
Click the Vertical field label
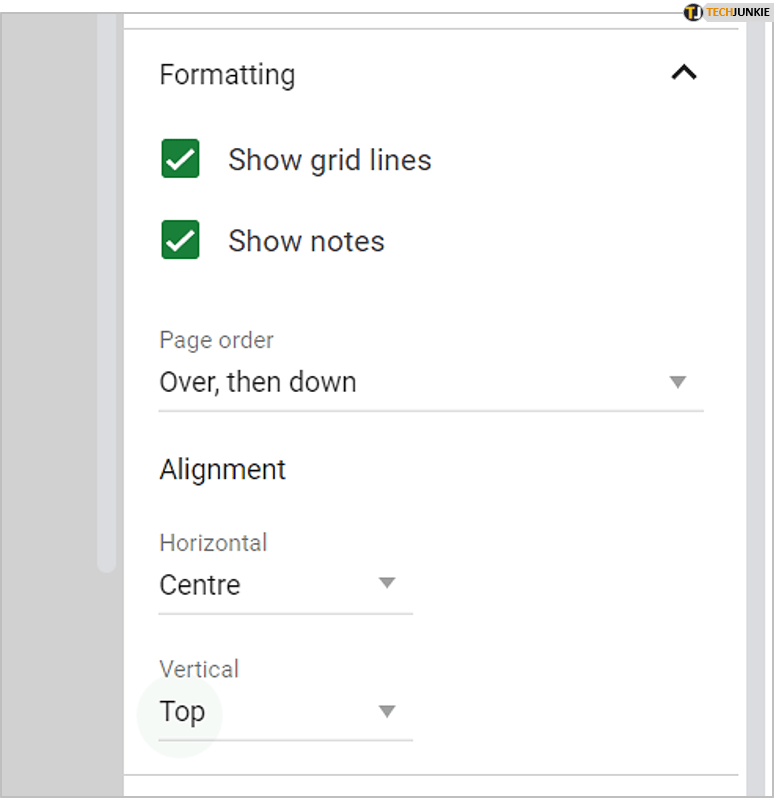[x=199, y=669]
